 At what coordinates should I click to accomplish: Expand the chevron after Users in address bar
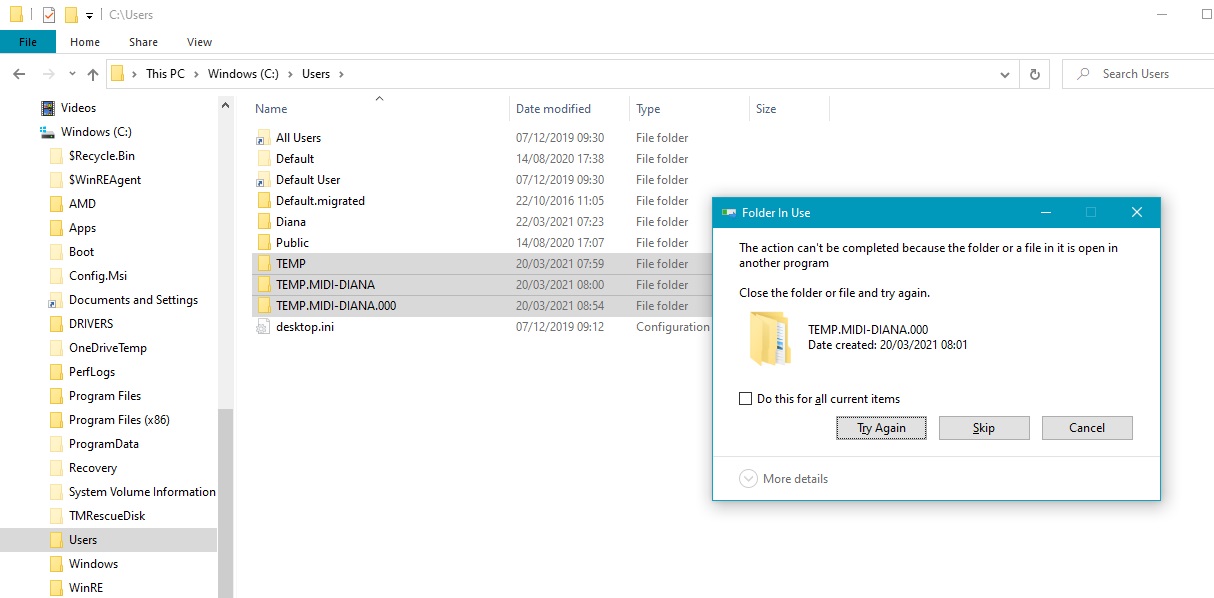pos(341,74)
